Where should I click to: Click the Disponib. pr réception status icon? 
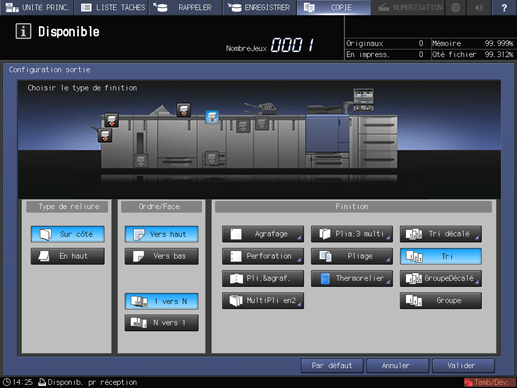[42, 382]
